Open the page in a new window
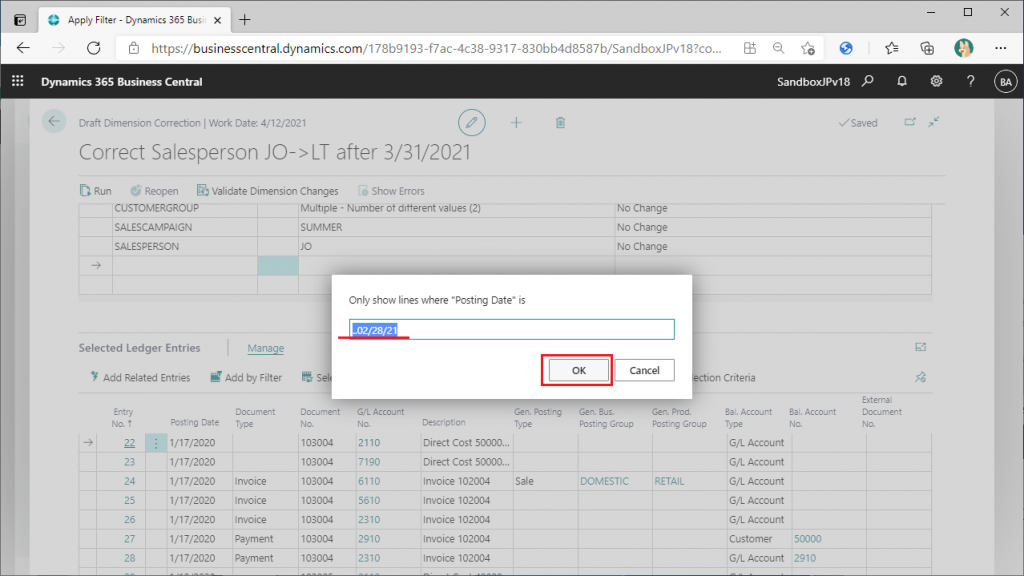 [909, 122]
